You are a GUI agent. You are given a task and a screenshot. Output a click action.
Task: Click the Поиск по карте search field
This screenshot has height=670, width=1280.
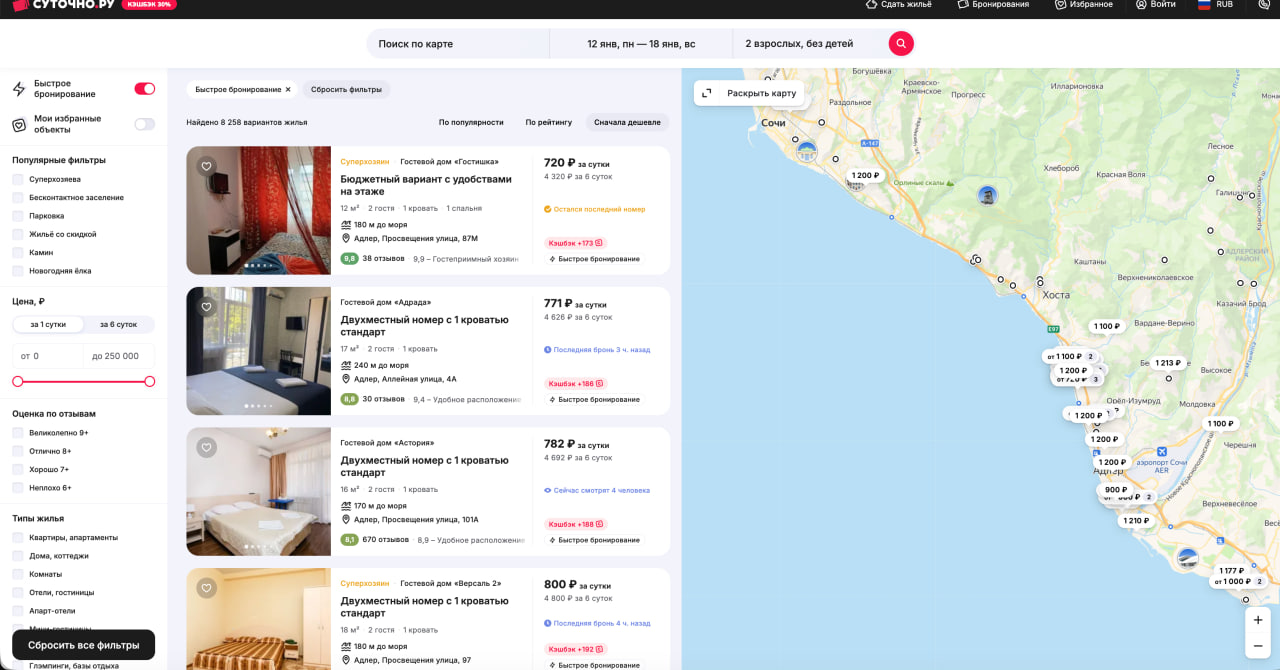click(458, 44)
